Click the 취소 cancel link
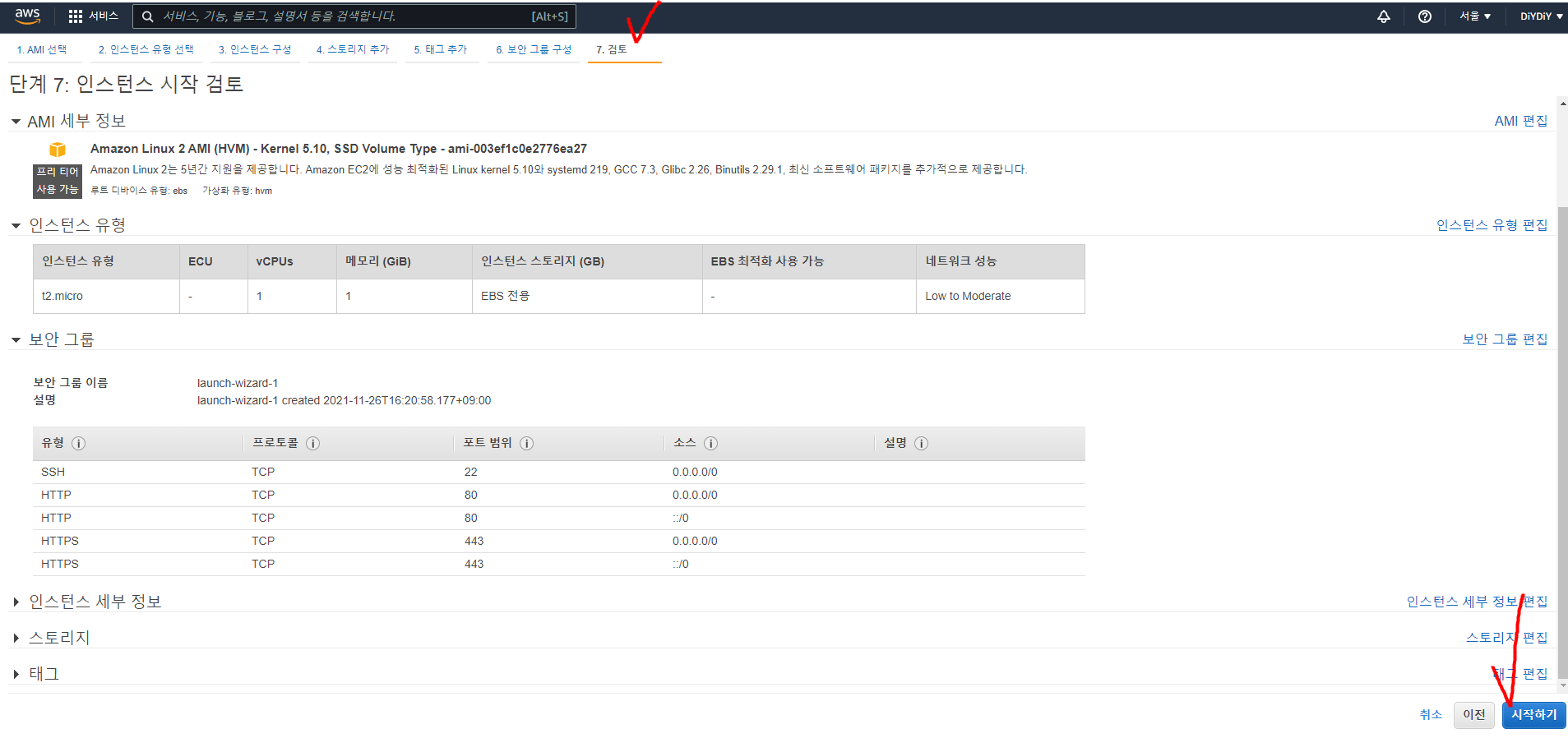Image resolution: width=1568 pixels, height=738 pixels. (x=1431, y=715)
